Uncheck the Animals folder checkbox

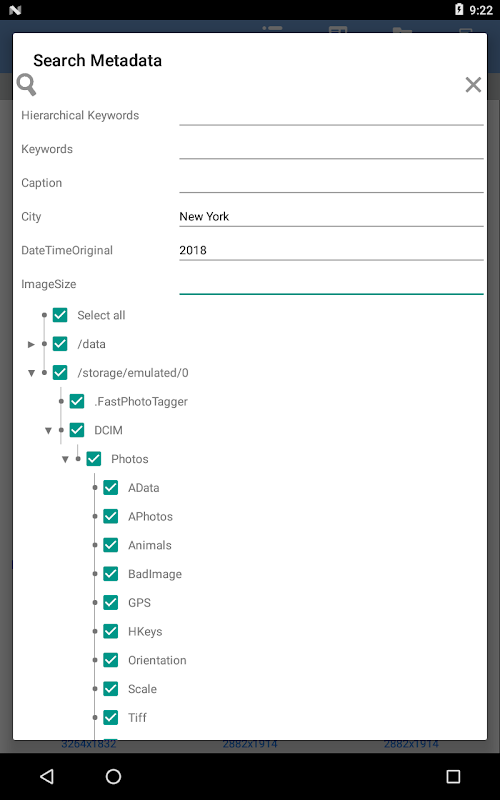(x=111, y=545)
